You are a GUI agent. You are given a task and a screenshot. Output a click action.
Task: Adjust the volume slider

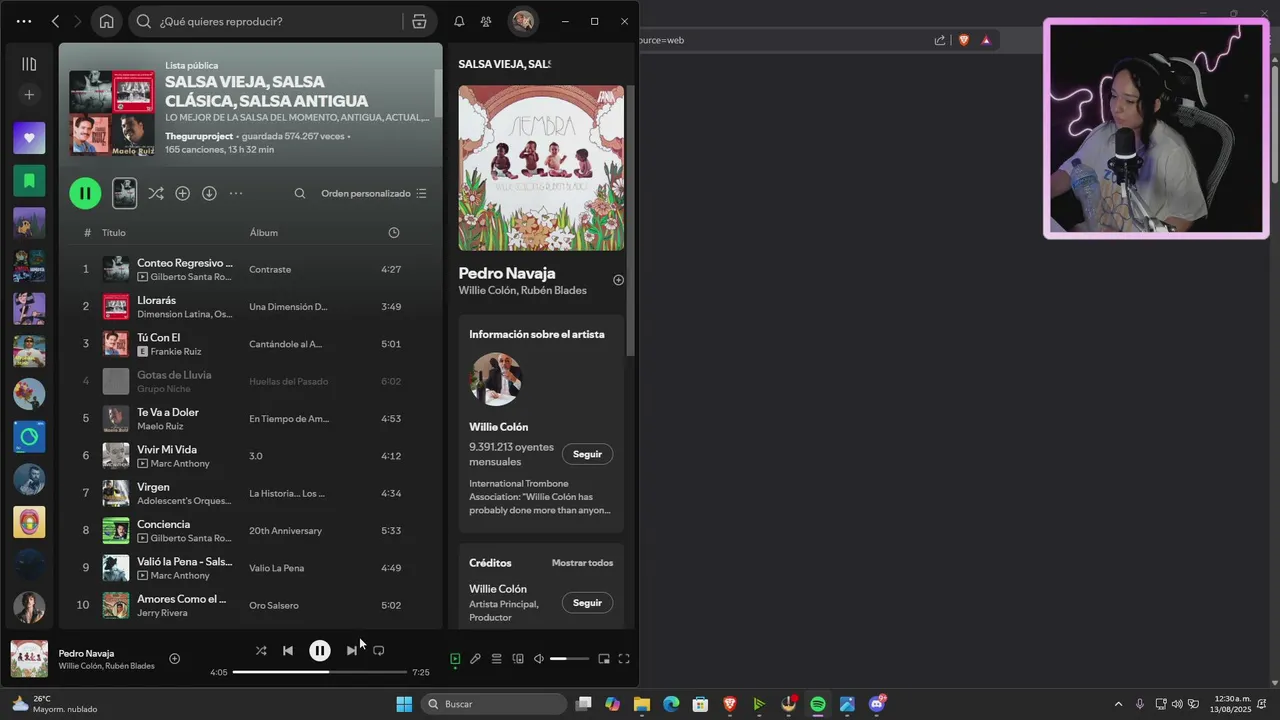coord(570,659)
